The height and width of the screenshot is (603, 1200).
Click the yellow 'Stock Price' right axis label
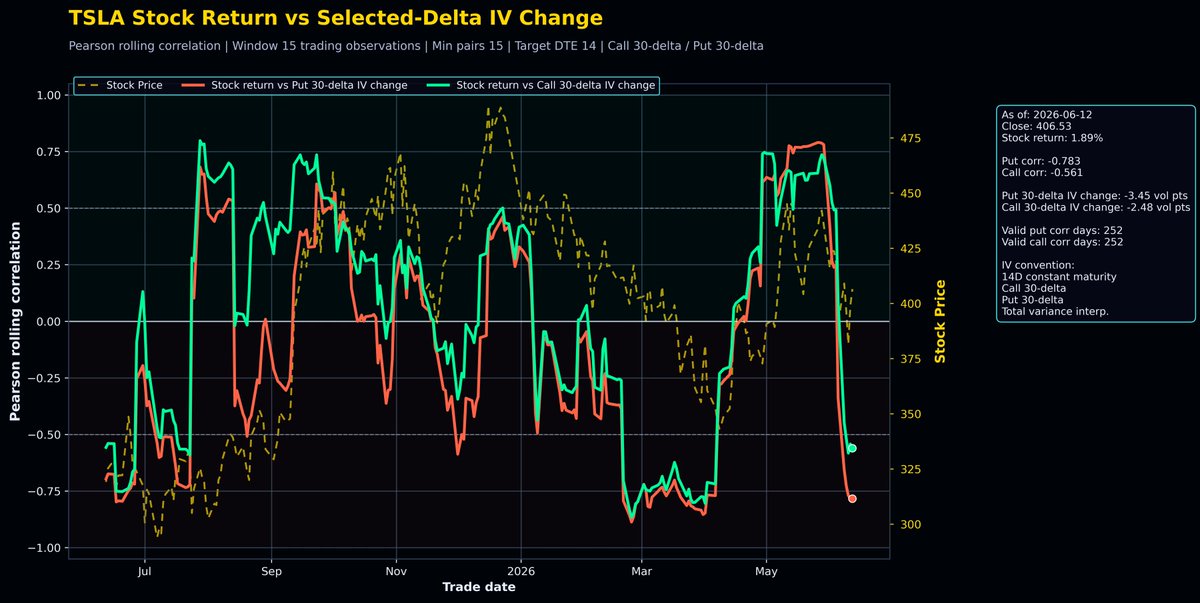pos(939,322)
